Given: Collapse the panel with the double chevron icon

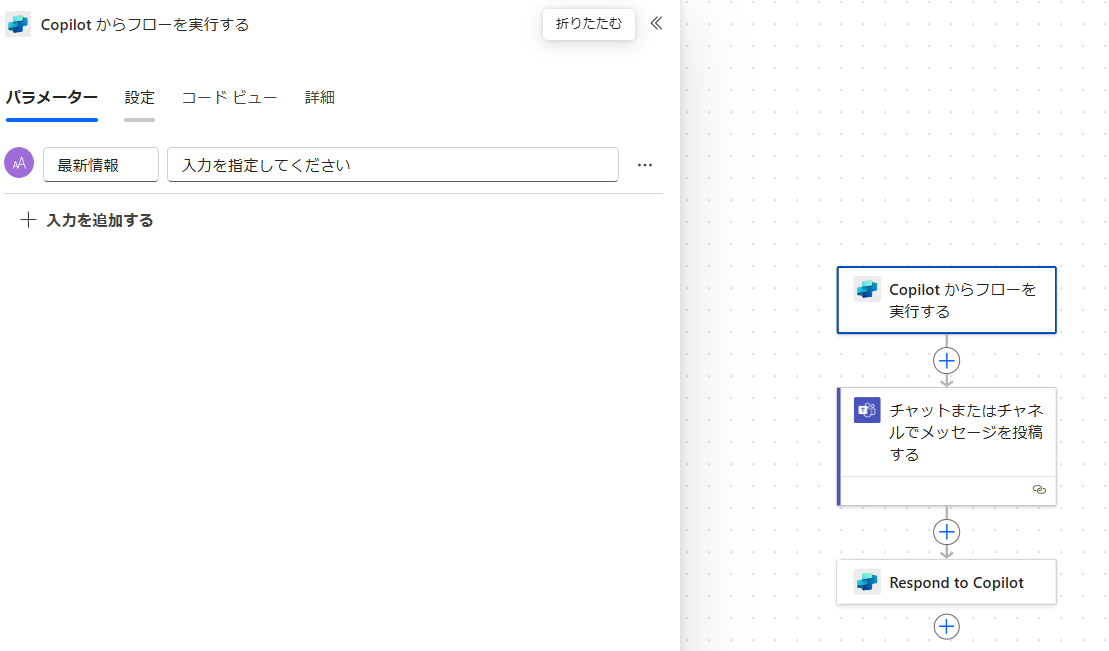Looking at the screenshot, I should pyautogui.click(x=656, y=23).
